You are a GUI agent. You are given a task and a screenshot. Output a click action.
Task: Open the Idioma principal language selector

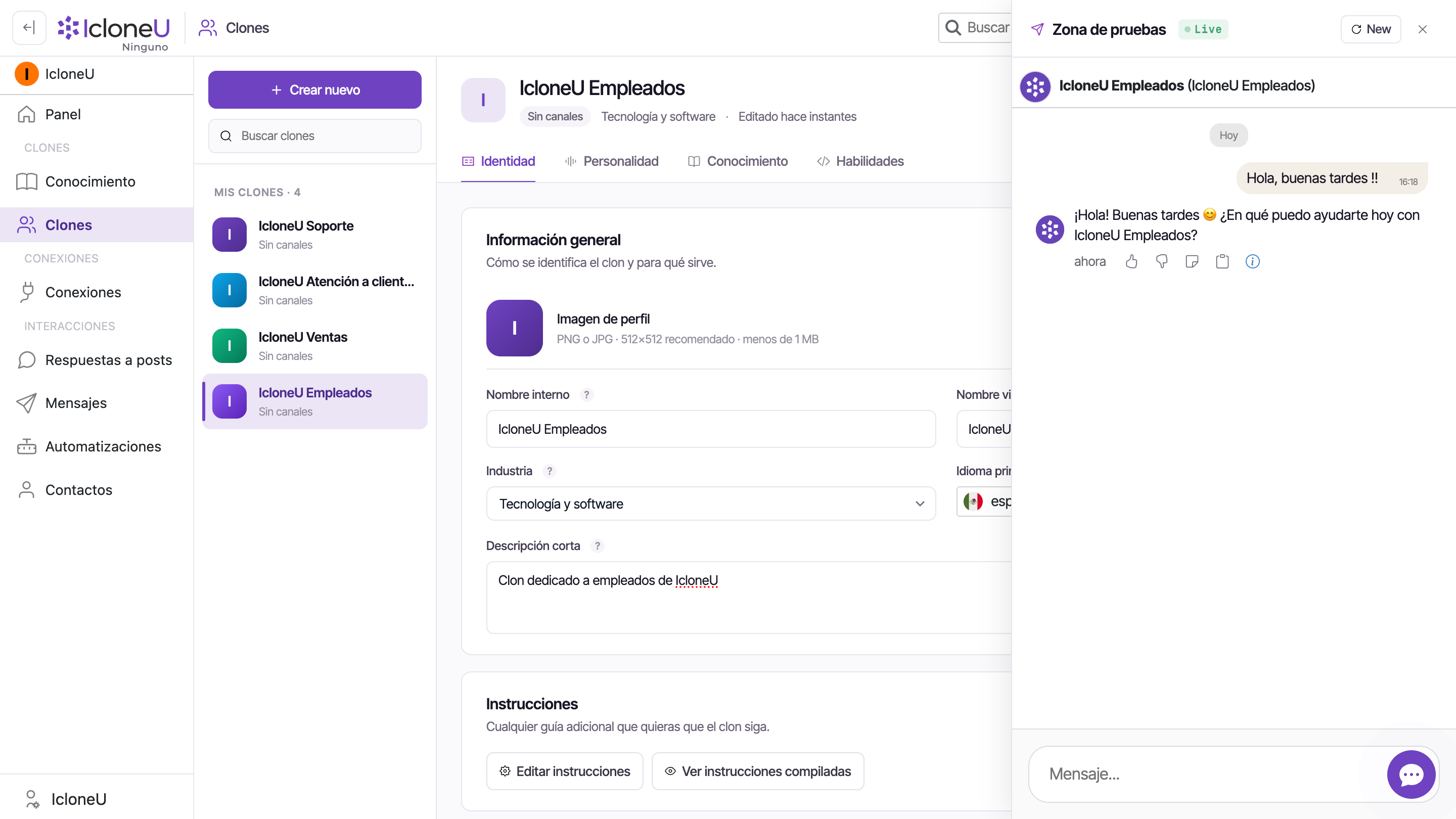(985, 502)
